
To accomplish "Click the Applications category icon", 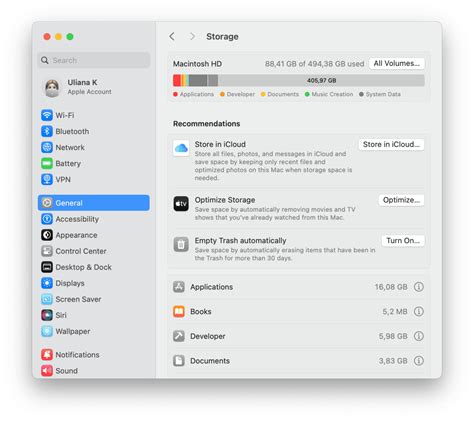I will (x=179, y=287).
